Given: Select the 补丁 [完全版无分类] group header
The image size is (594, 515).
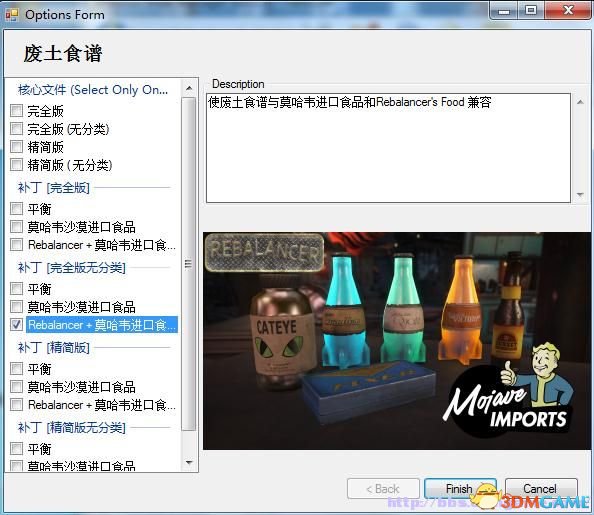Looking at the screenshot, I should pyautogui.click(x=72, y=268).
